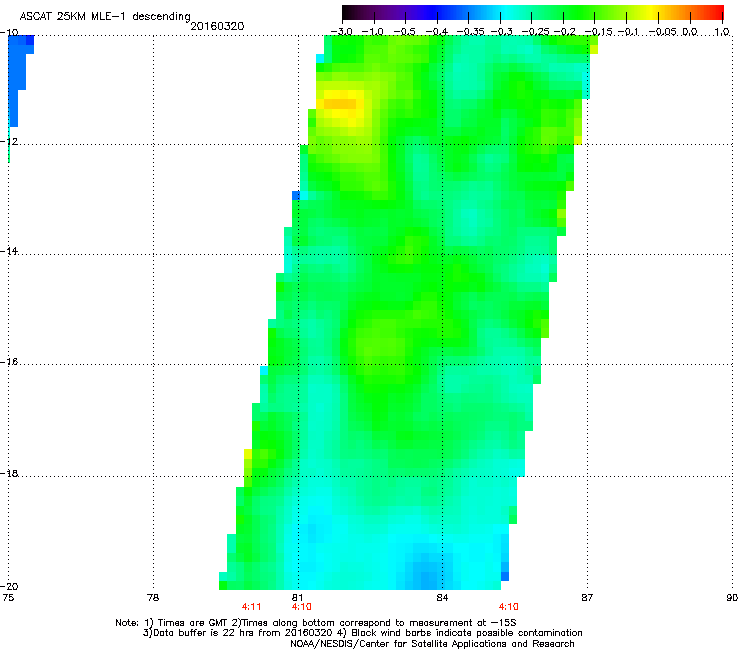Click the longitude axis label "78"
Viewport: 740px width, 650px height.
click(153, 598)
